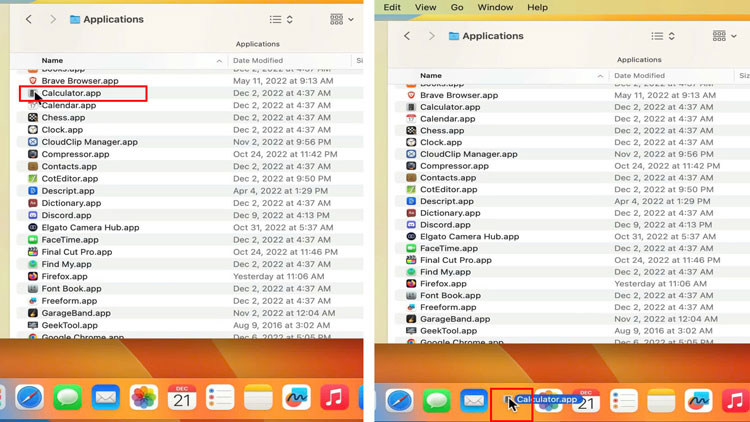Open Photos from the left Dock
The width and height of the screenshot is (750, 422).
pos(143,397)
